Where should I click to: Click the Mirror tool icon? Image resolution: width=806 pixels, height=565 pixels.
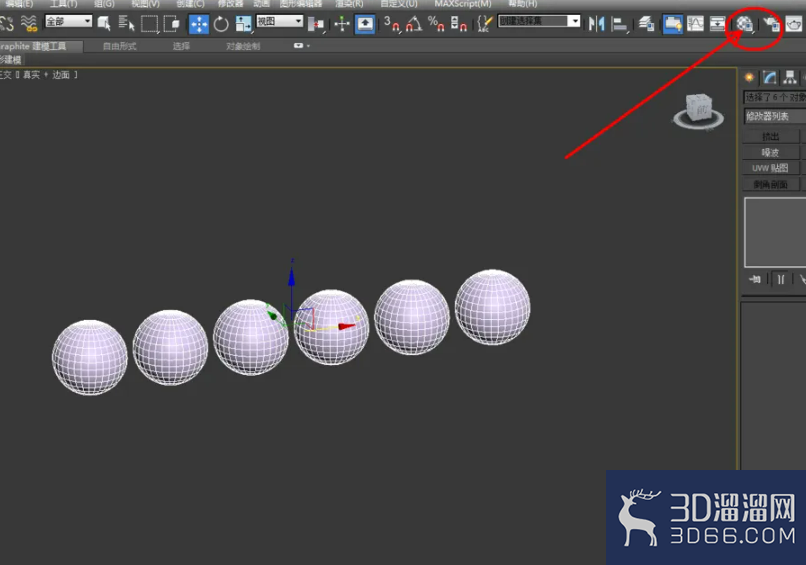596,24
